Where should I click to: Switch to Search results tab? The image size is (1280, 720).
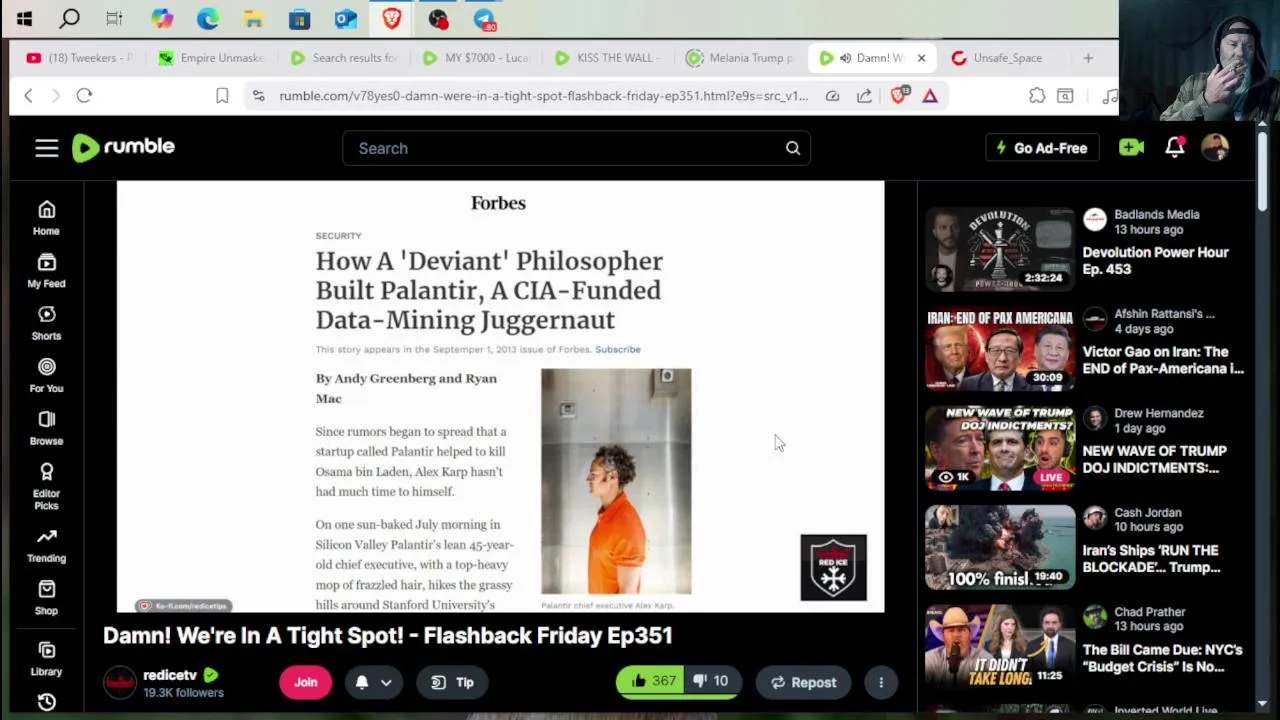[343, 58]
